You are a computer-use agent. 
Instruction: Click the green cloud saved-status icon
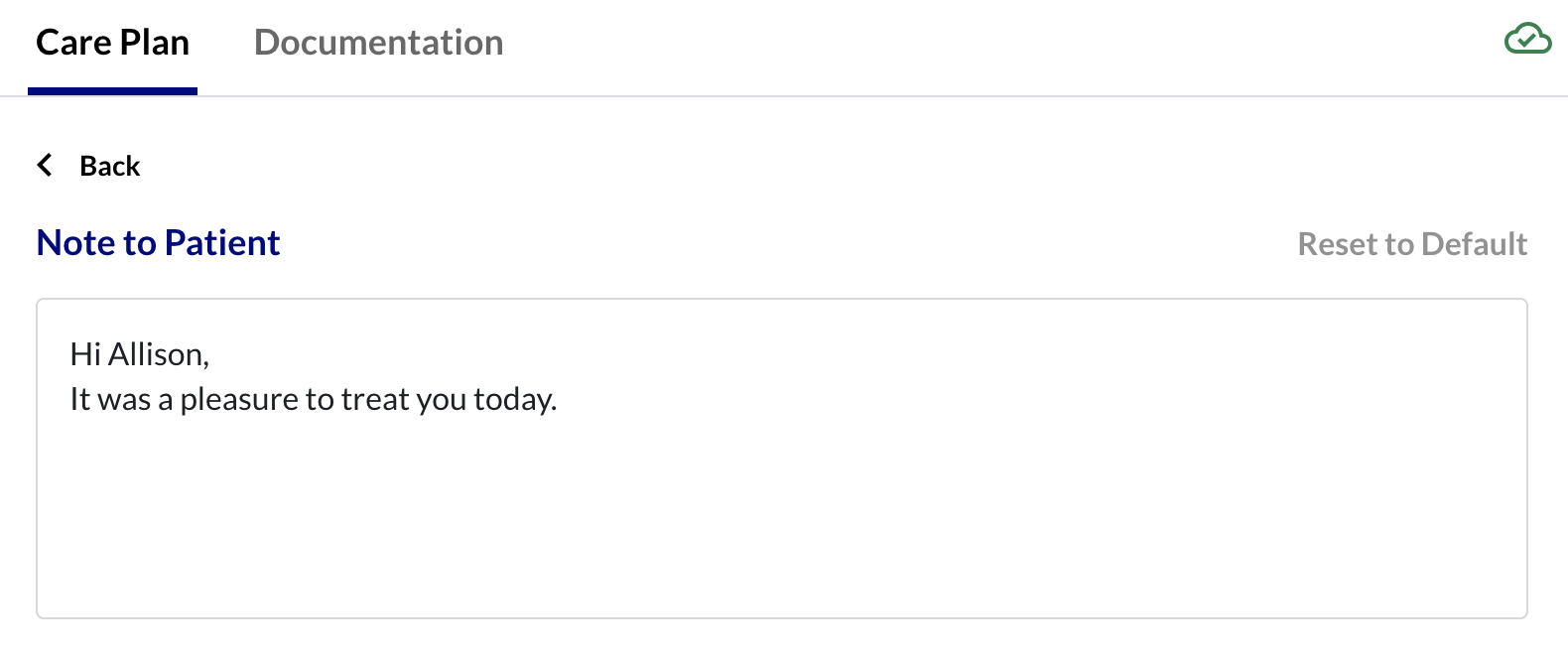1527,39
